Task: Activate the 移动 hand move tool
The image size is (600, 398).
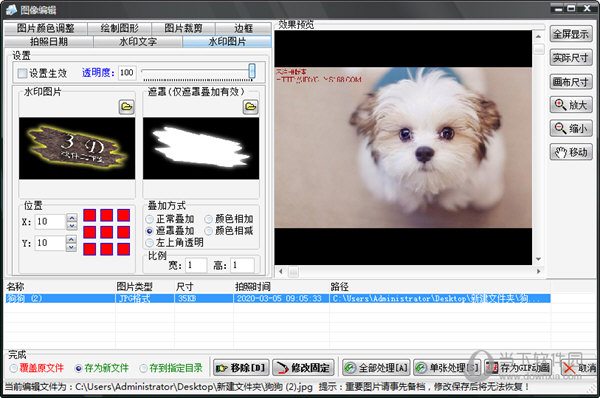Action: point(571,152)
